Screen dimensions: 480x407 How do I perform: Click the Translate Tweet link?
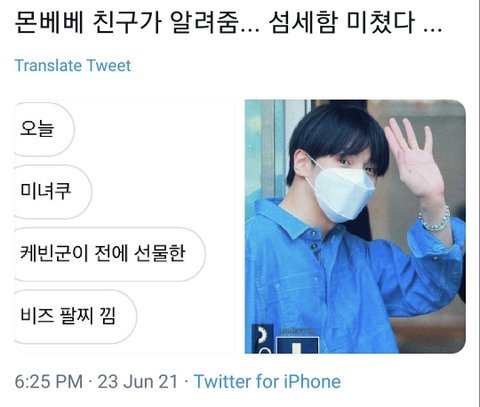coord(73,65)
